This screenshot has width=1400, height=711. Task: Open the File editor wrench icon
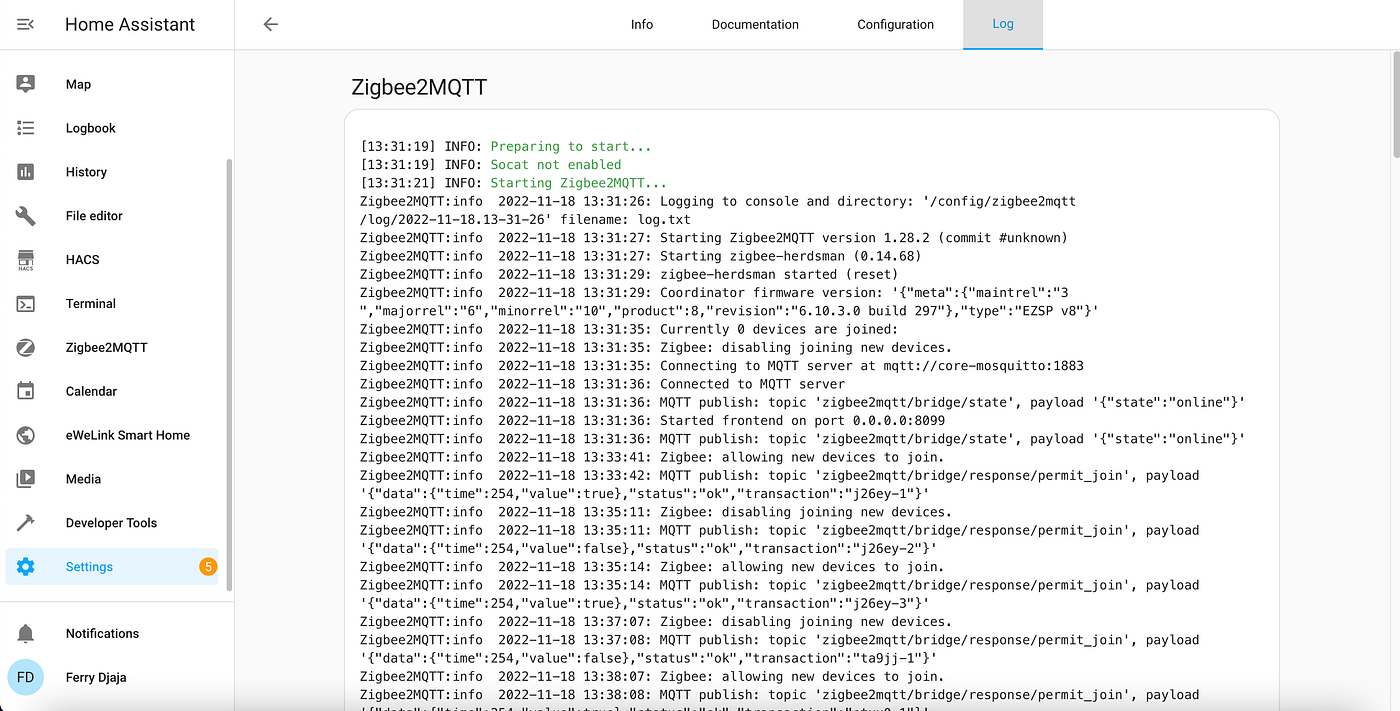[26, 216]
